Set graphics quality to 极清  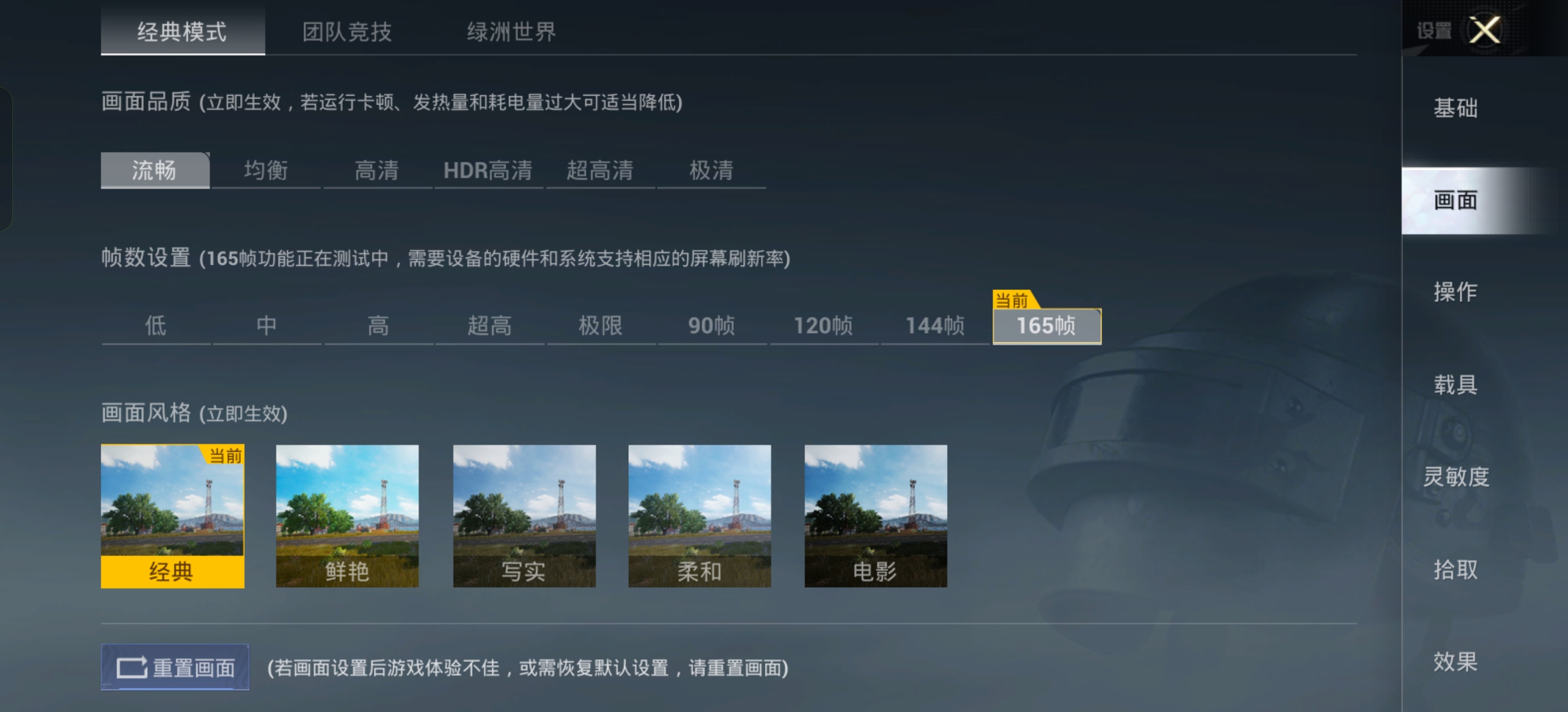[711, 170]
